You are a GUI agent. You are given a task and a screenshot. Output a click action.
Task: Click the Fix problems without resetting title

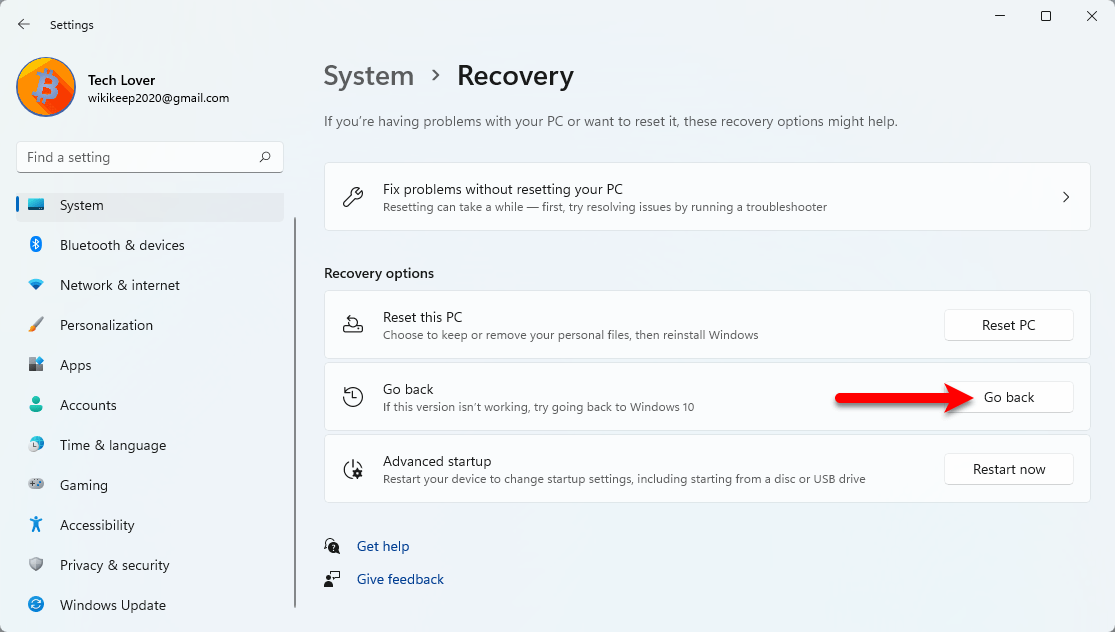coord(503,189)
